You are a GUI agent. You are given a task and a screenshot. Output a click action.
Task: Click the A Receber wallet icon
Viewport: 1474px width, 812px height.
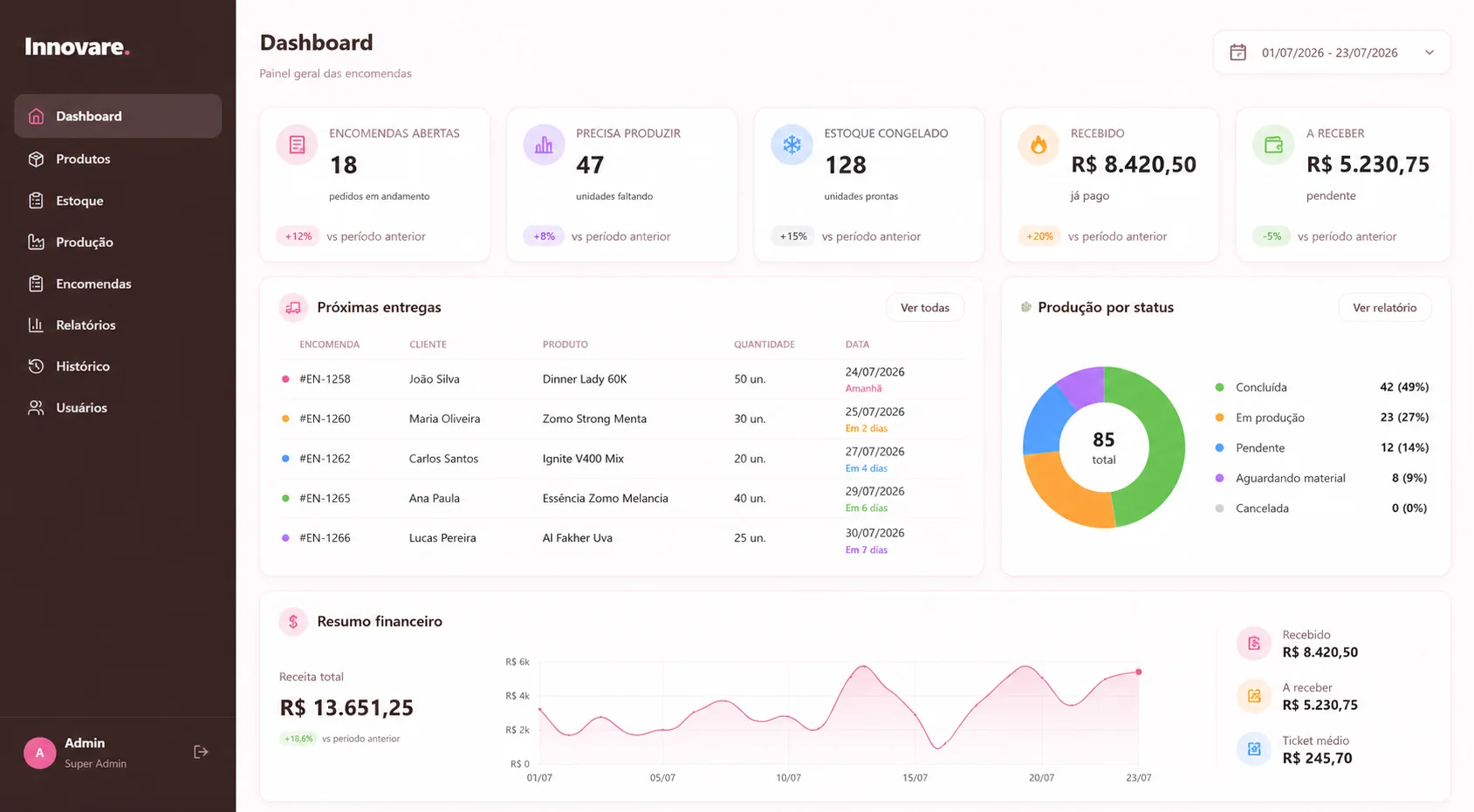click(1273, 145)
